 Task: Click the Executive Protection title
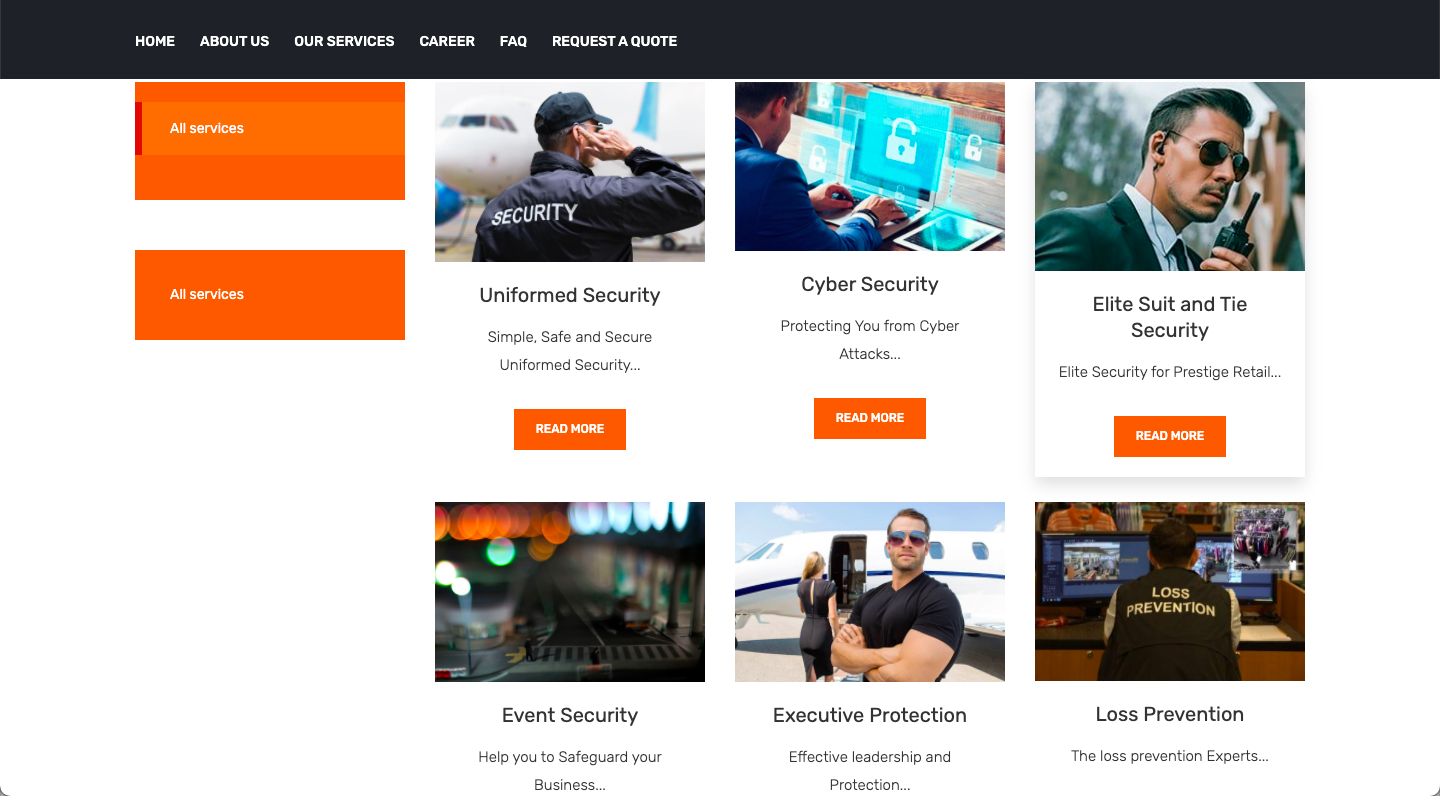(870, 715)
